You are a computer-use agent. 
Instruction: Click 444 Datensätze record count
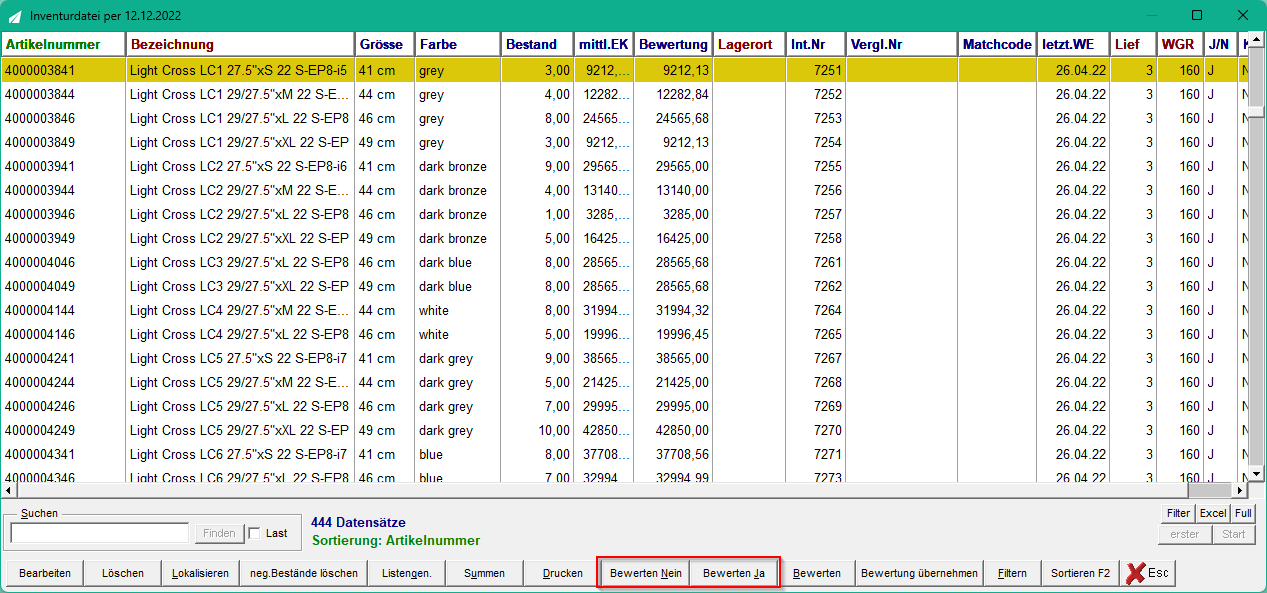(x=358, y=523)
